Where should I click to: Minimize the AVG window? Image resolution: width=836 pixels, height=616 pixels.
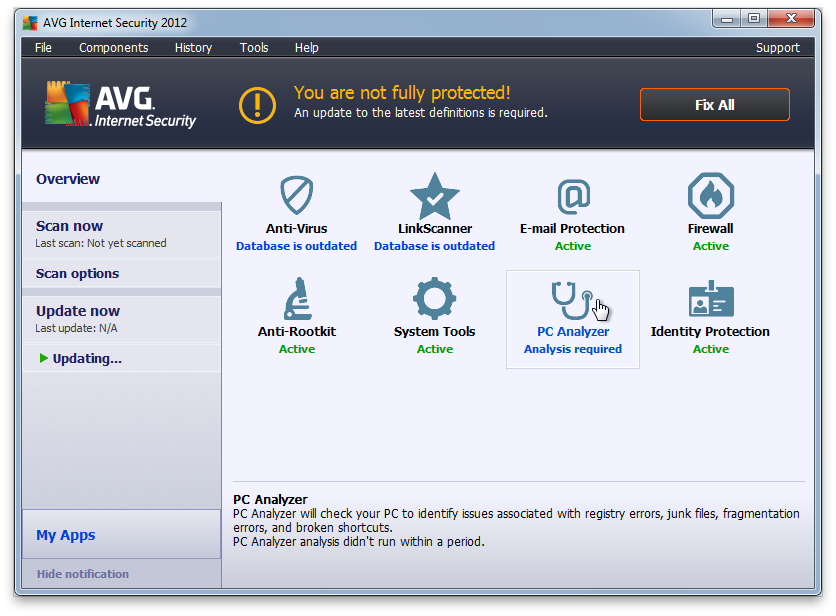pos(726,20)
